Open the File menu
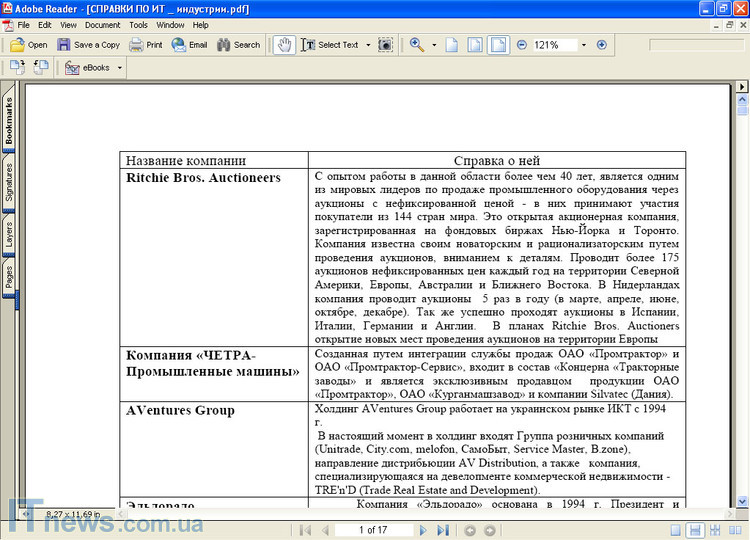The height and width of the screenshot is (540, 750). click(x=23, y=25)
